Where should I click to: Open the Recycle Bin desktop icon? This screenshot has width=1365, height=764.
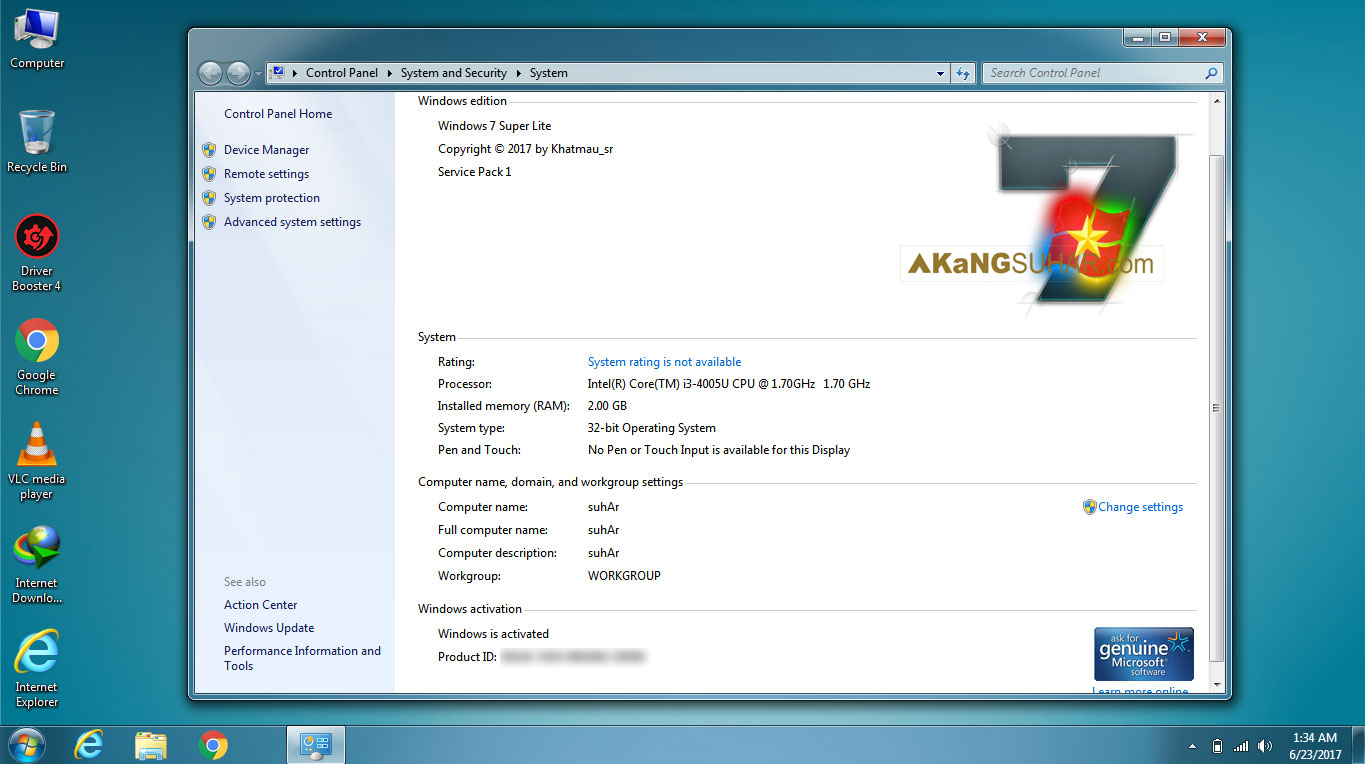[x=36, y=142]
